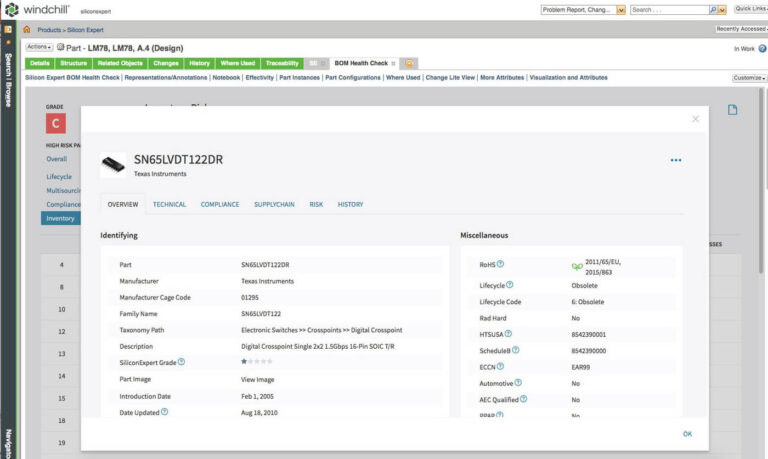This screenshot has width=768, height=459.
Task: Open the green Traceability tab
Action: tap(282, 63)
